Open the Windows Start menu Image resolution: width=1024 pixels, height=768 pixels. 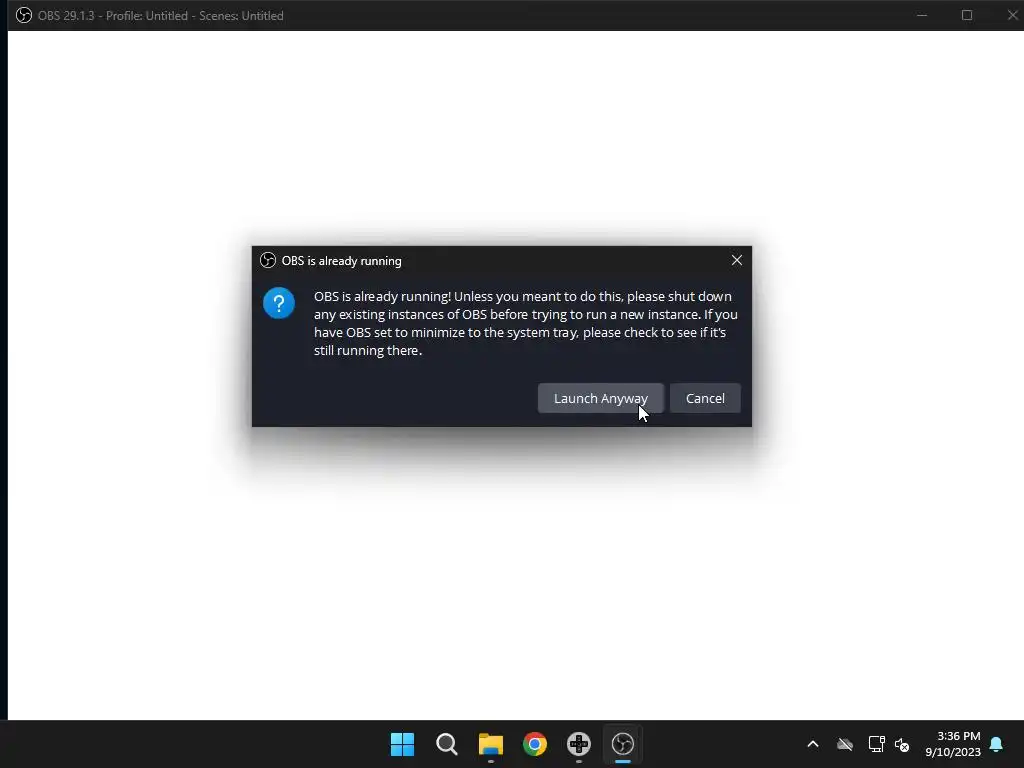pos(402,744)
